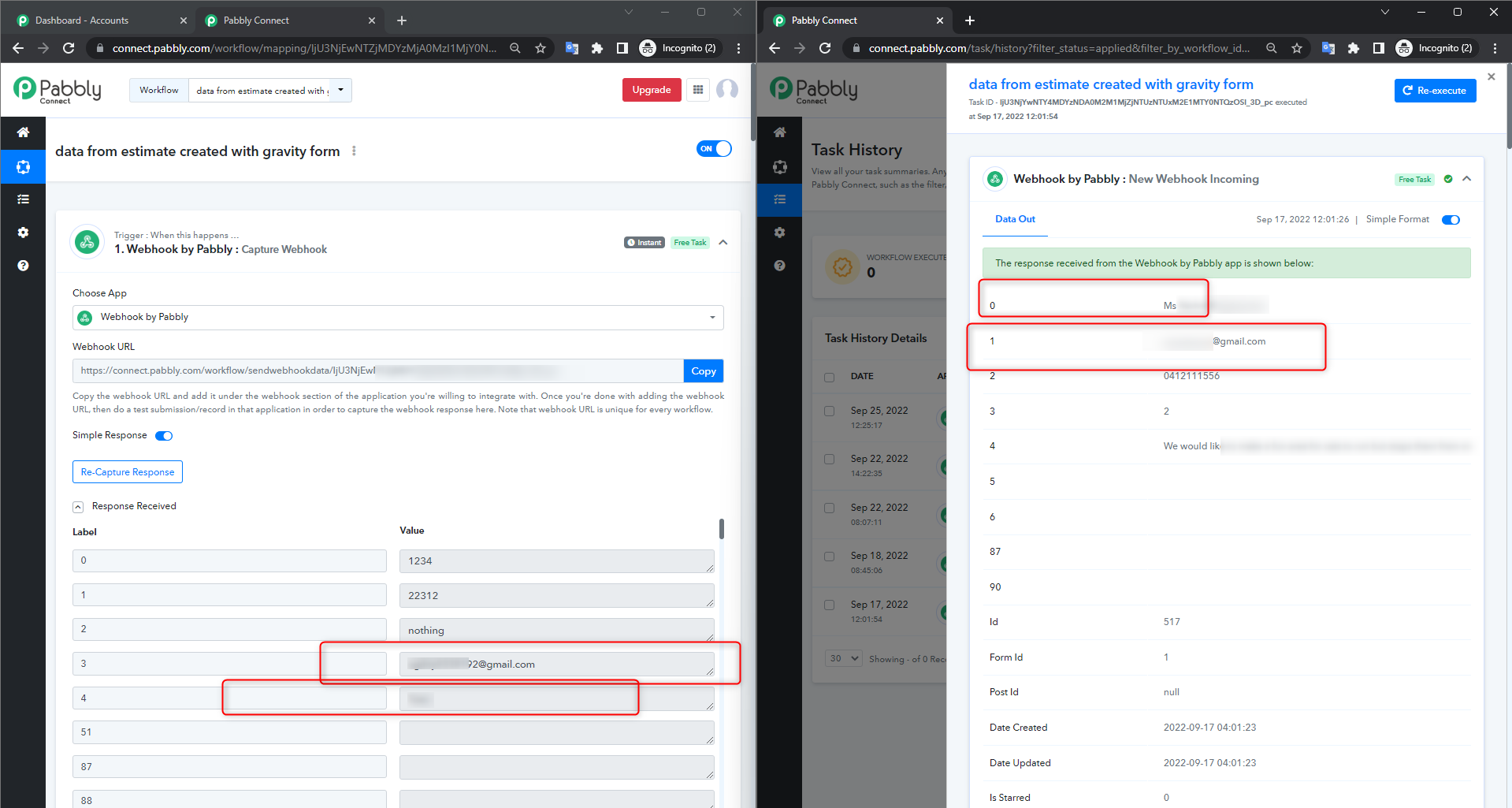Image resolution: width=1512 pixels, height=808 pixels.
Task: Close task detail panel with X icon
Action: tap(1491, 76)
